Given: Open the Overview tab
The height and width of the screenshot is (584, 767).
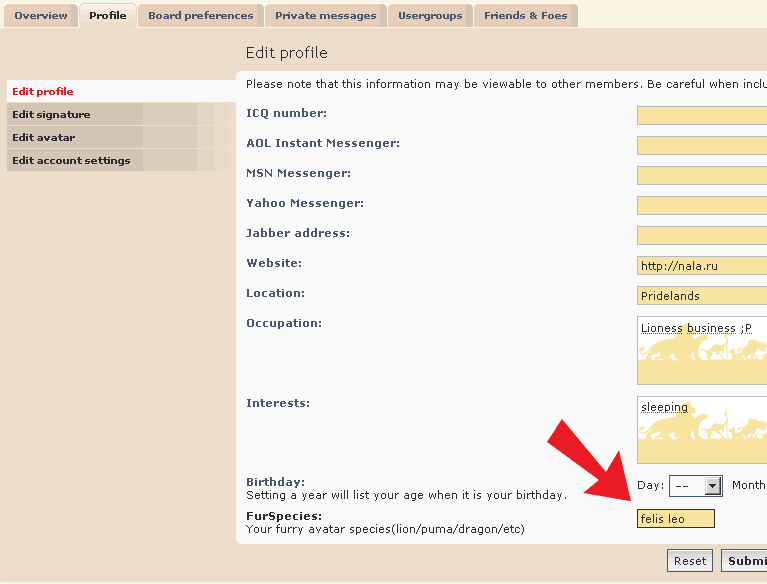Looking at the screenshot, I should [41, 16].
